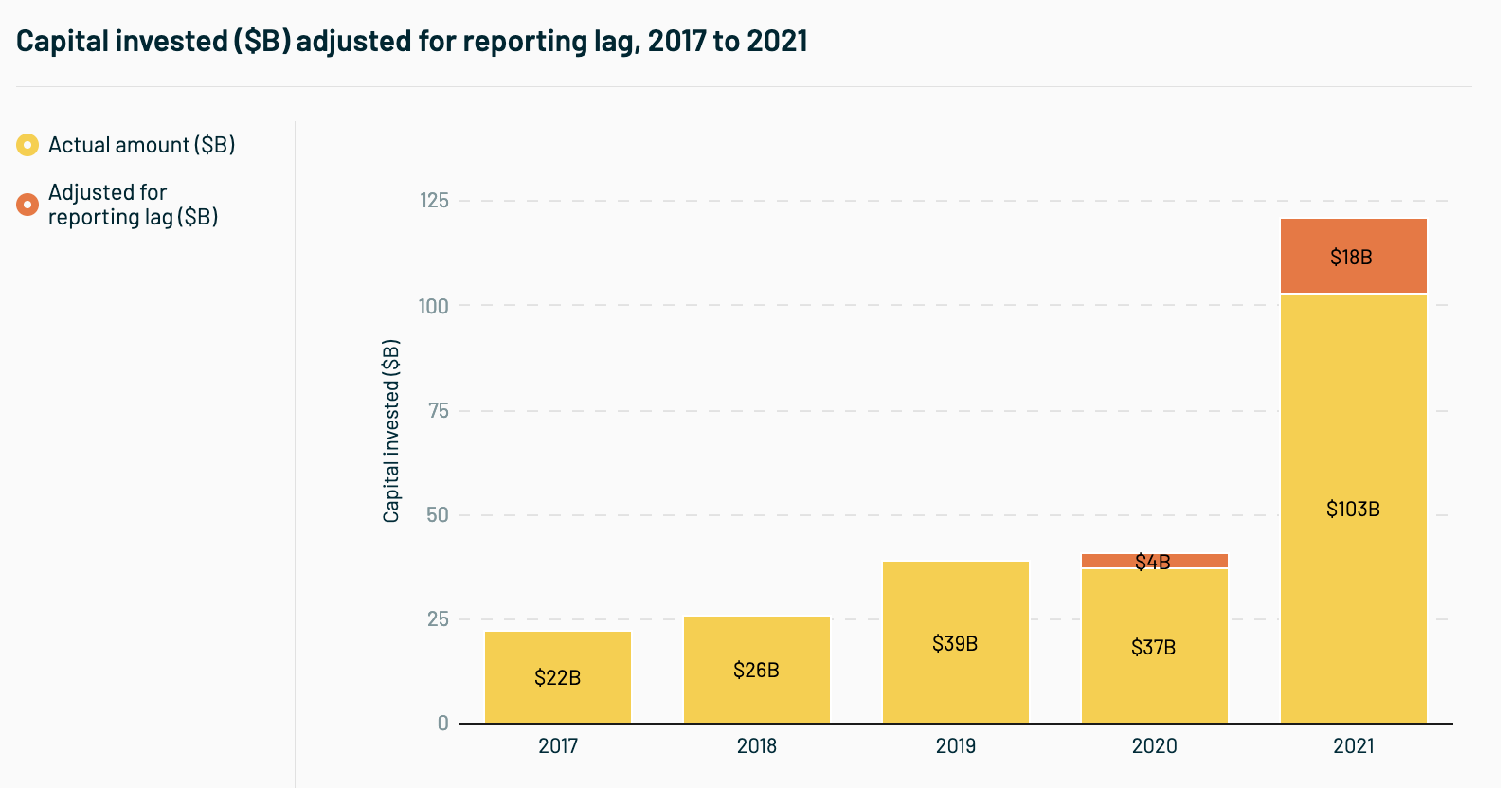Click the 125 tick on the y-axis
The height and width of the screenshot is (788, 1512).
tap(434, 201)
